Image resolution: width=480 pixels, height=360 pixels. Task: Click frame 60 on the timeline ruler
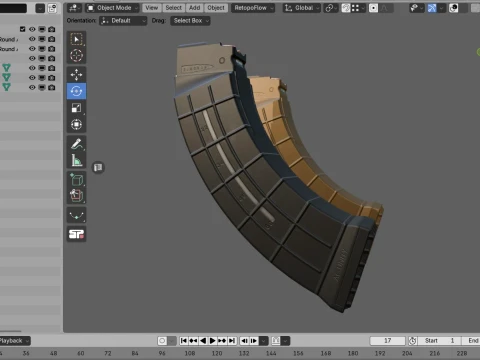(x=81, y=353)
